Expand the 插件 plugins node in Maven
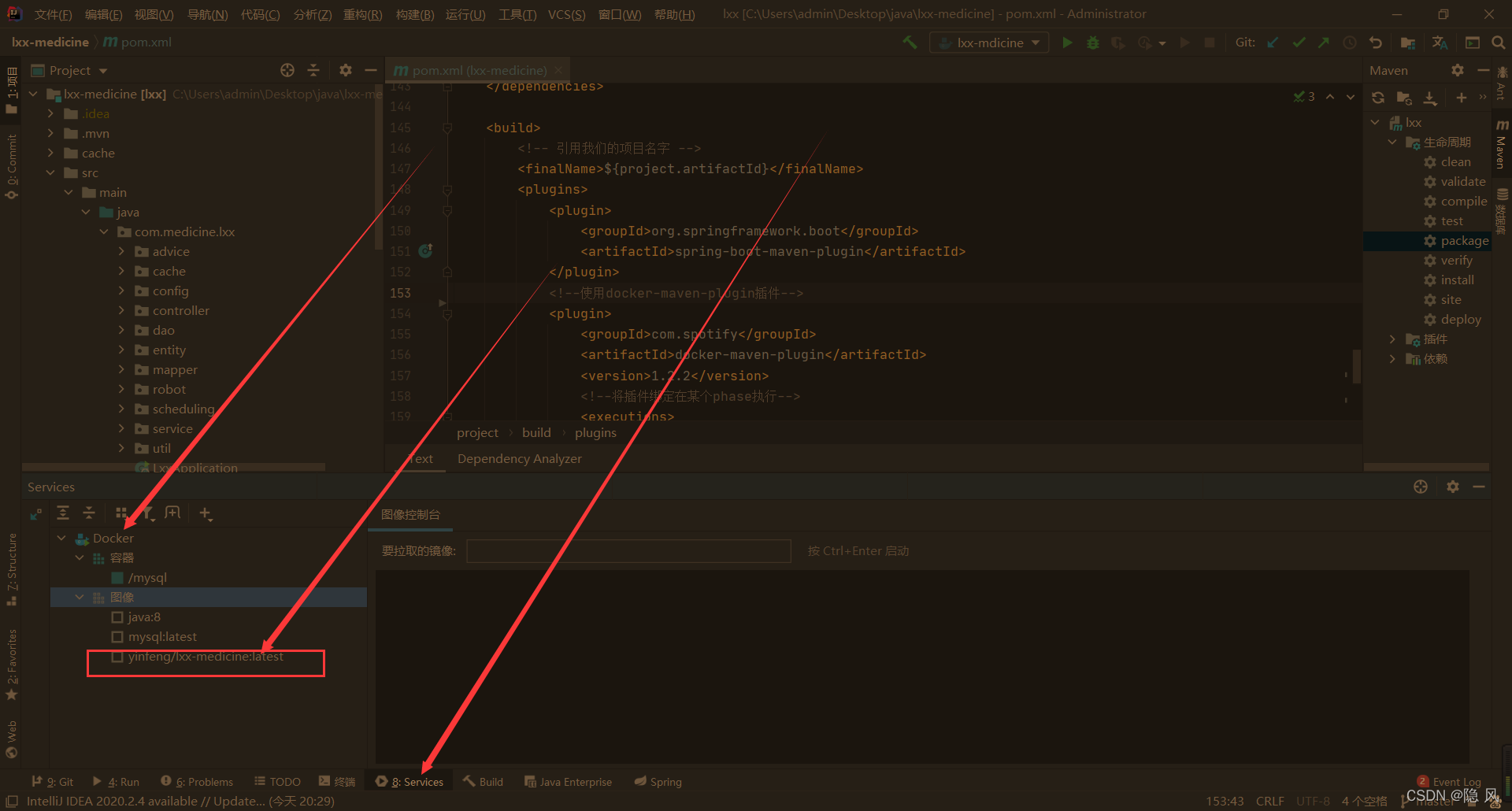This screenshot has width=1512, height=811. 1392,339
